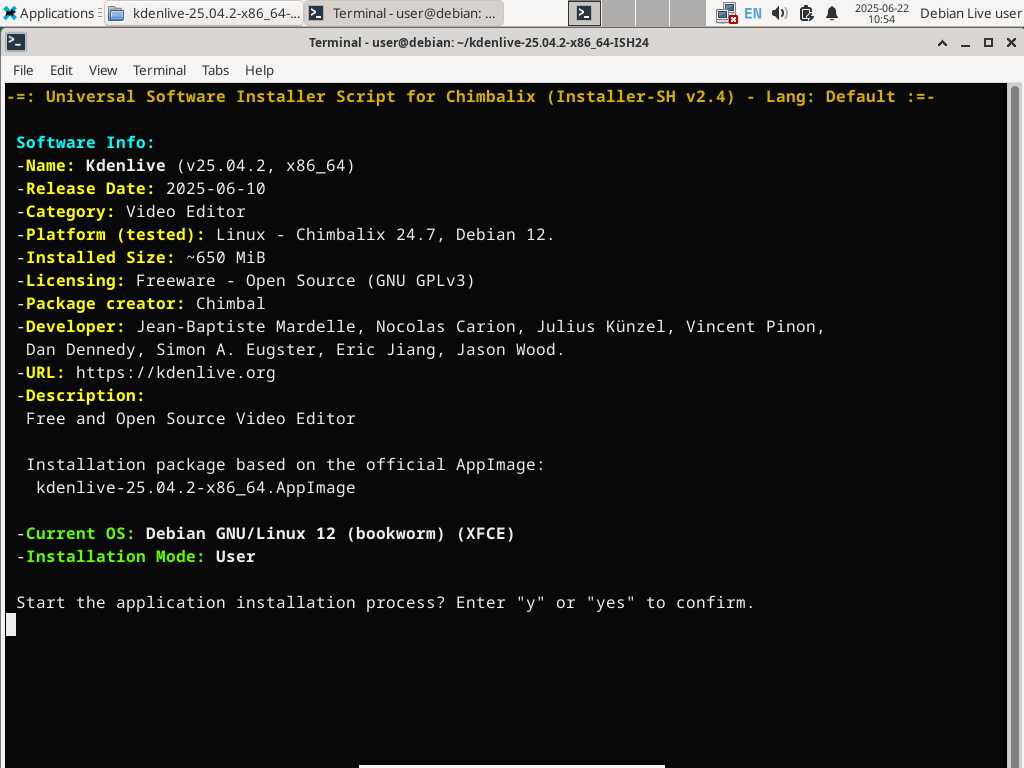
Task: Open the Applications menu in the panel
Action: tap(49, 13)
